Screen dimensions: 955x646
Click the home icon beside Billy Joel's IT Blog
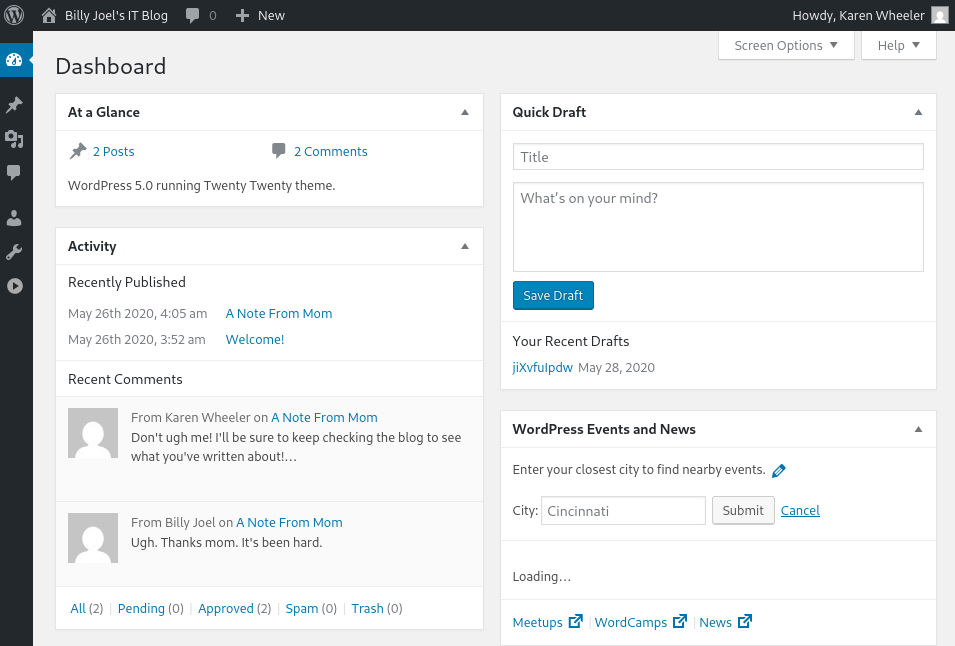coord(49,15)
